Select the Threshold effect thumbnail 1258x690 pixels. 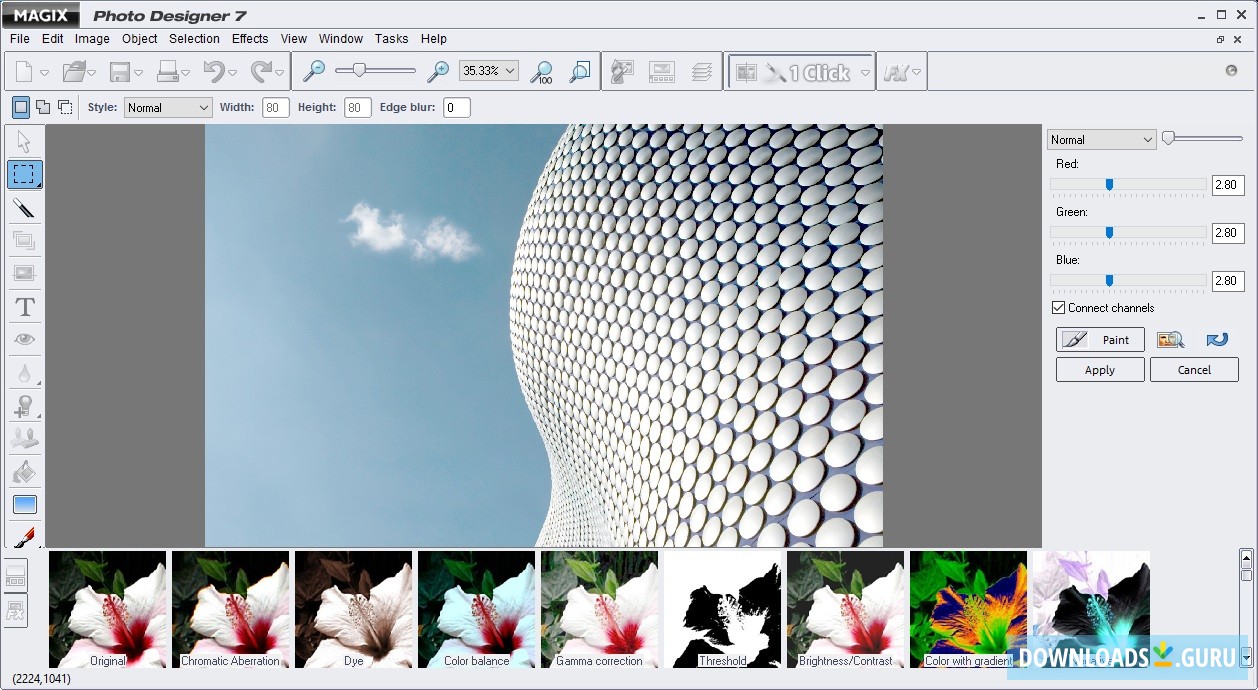tap(722, 609)
